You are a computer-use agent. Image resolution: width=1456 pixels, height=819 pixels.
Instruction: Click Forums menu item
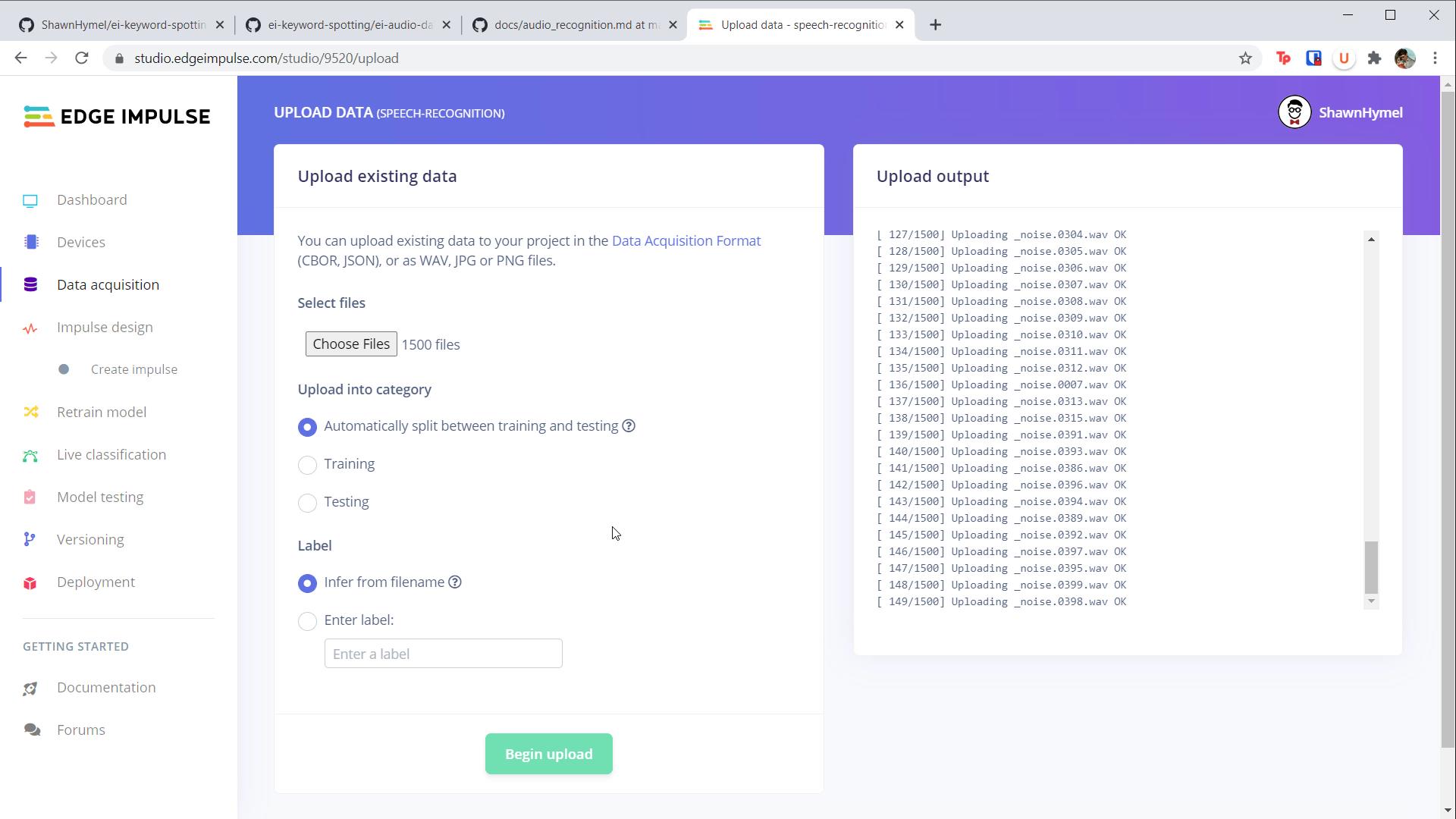coord(81,729)
